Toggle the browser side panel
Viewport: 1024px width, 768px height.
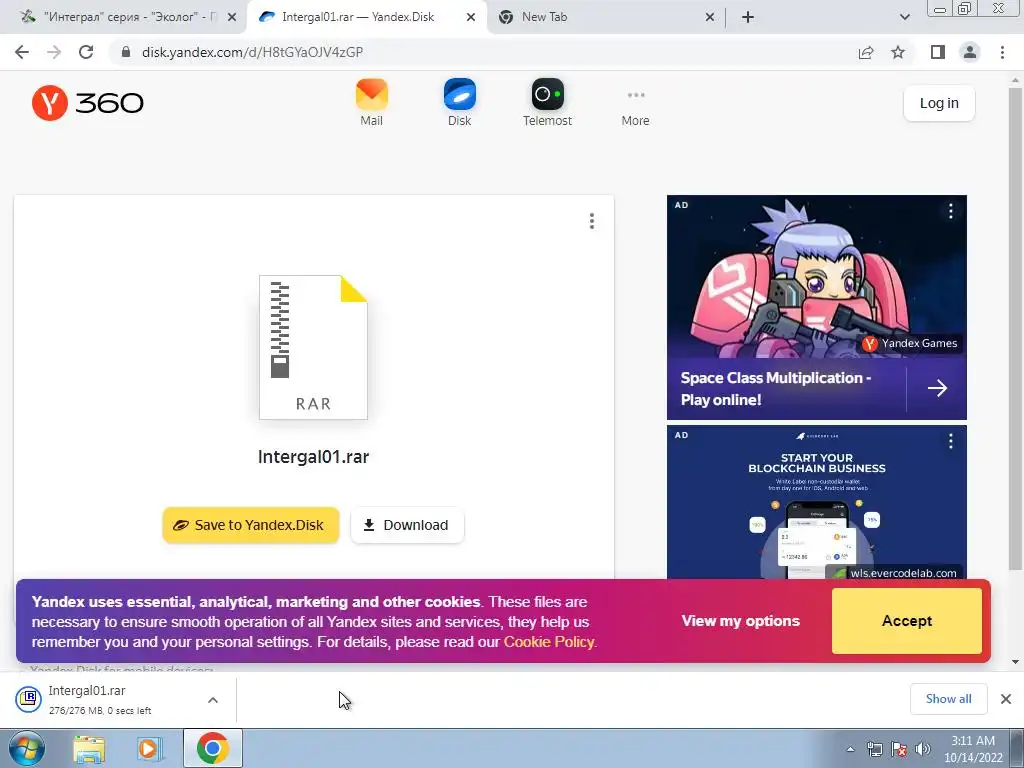click(938, 52)
